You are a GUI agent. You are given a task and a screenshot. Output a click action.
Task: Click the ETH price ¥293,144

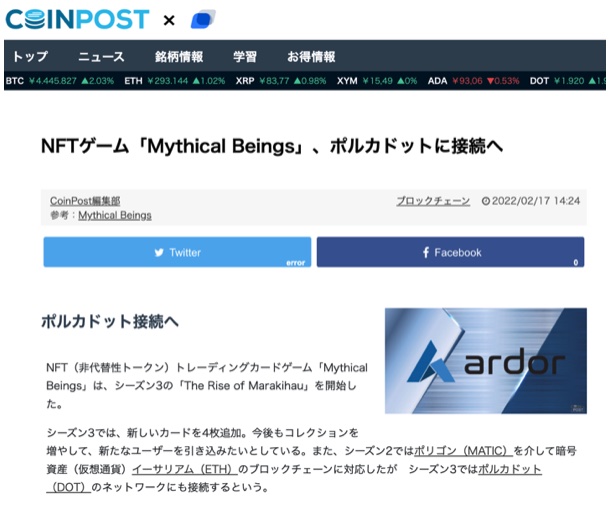(x=168, y=81)
